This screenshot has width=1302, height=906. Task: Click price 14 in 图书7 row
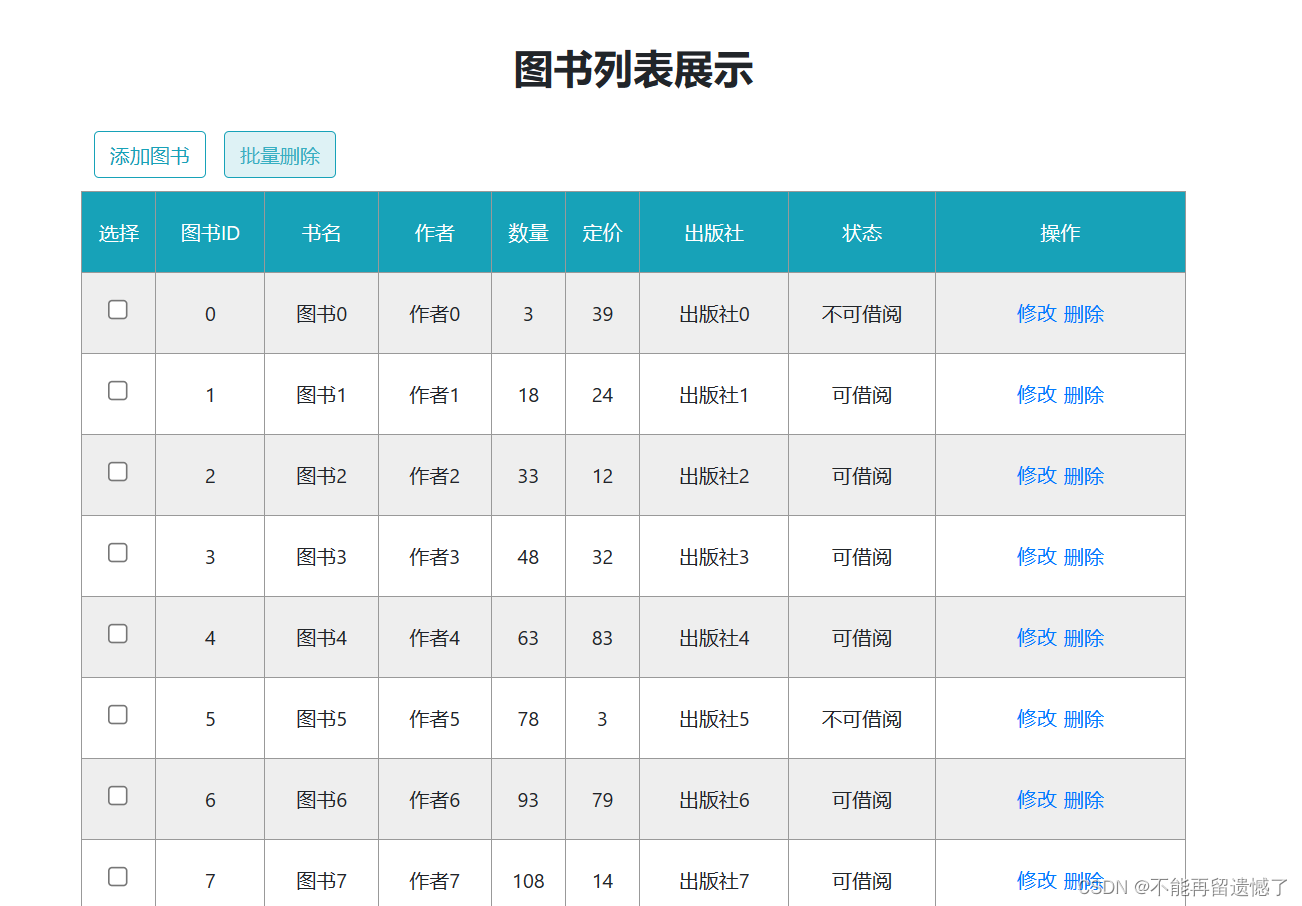pos(603,881)
